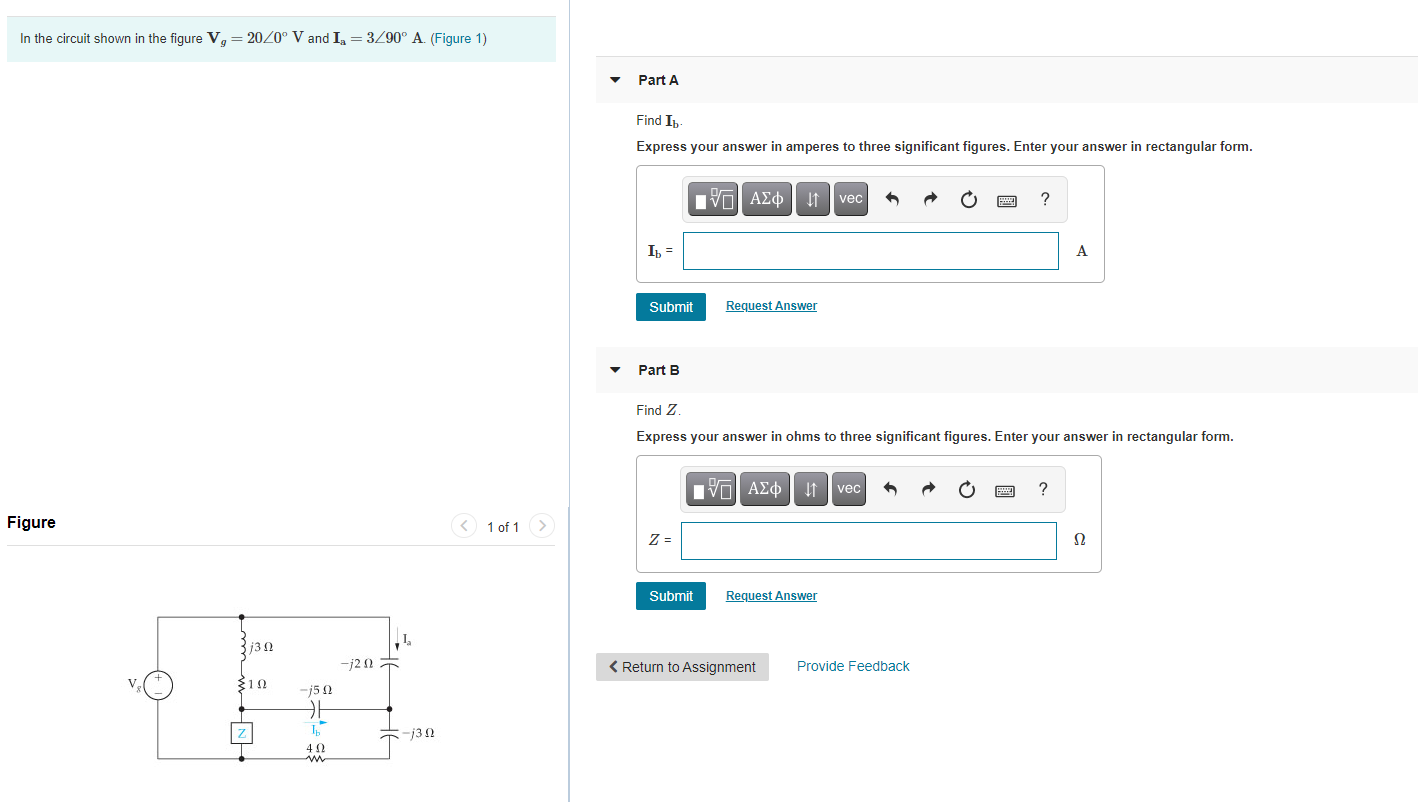This screenshot has height=802, width=1418.
Task: Redo entry in Part A toolbar
Action: tap(930, 199)
